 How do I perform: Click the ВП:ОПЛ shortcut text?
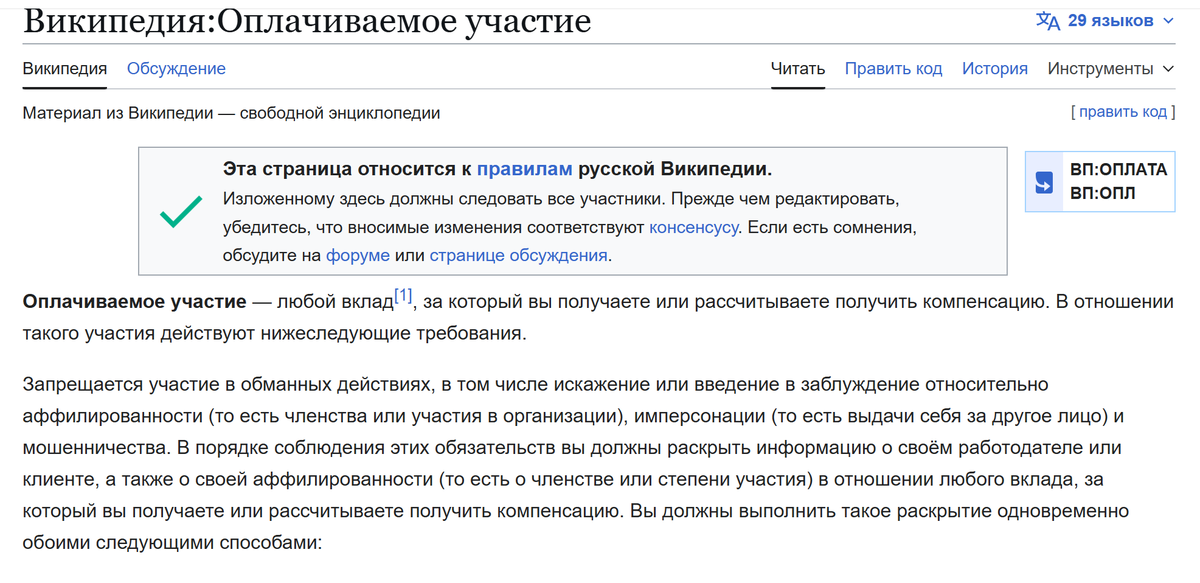coord(1102,194)
